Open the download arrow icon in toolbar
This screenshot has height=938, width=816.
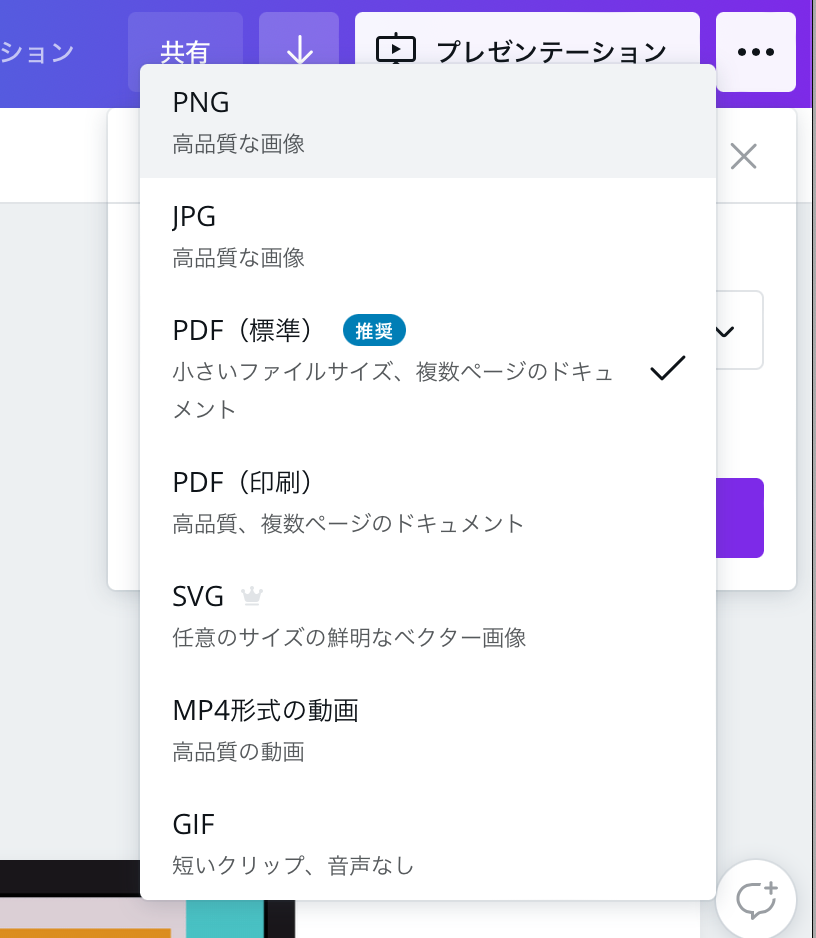pos(299,51)
